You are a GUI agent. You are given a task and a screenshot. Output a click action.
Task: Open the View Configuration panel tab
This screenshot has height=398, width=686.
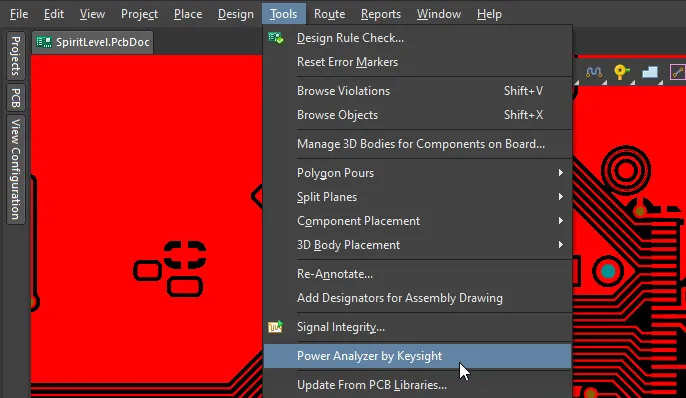pos(16,169)
